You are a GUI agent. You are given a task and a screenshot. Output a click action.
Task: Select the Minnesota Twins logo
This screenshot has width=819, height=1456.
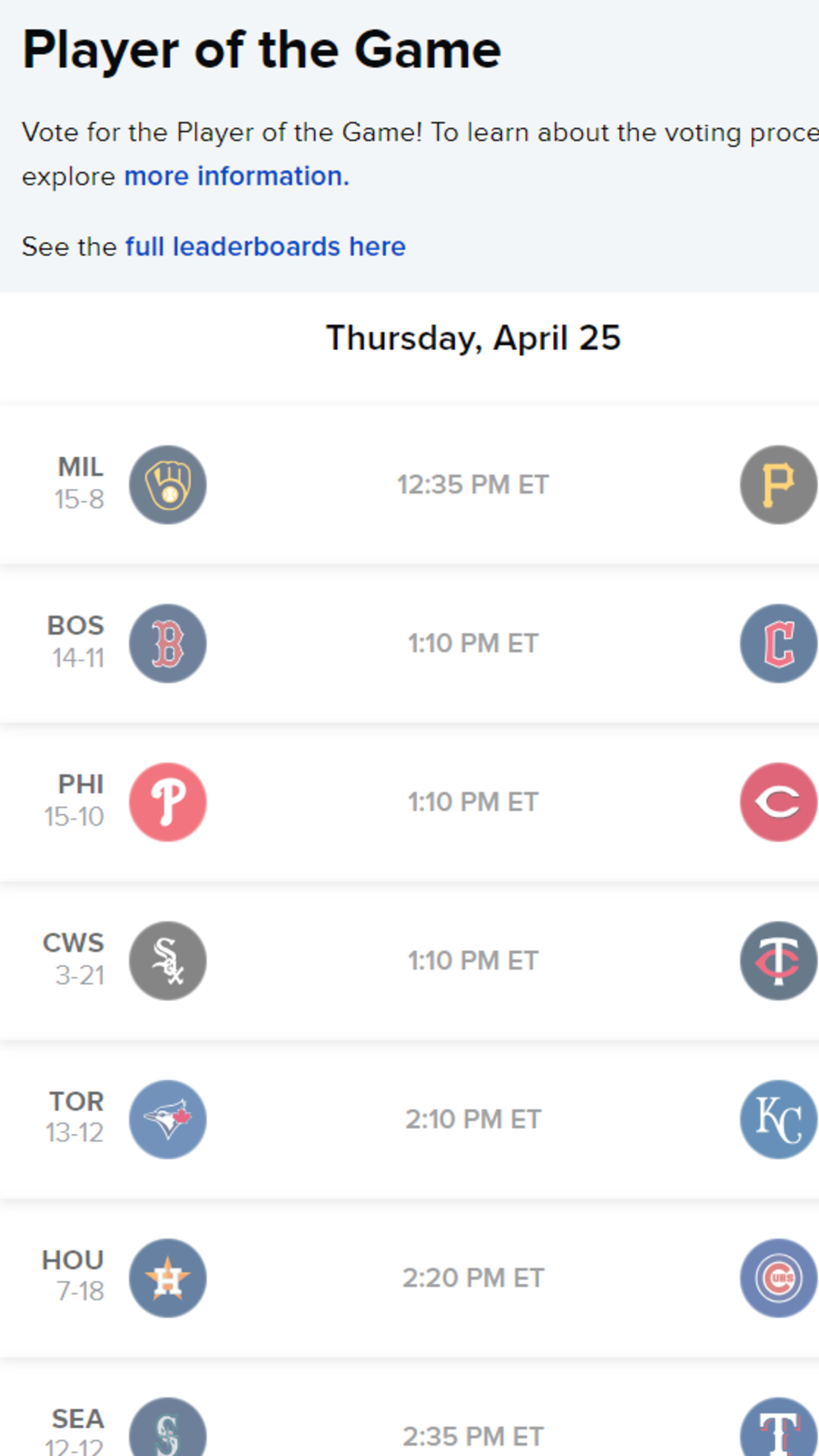tap(779, 961)
